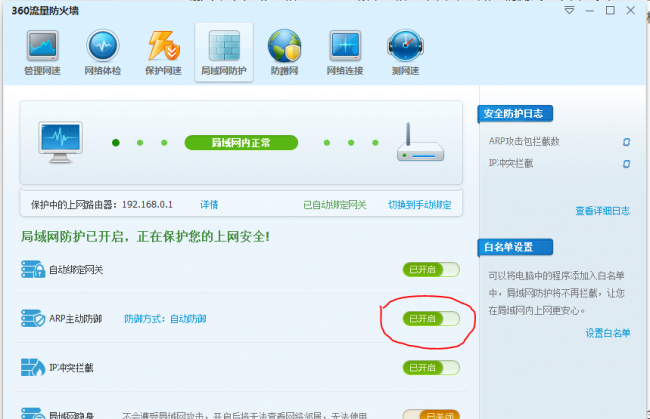Select the 保护网速 lightning shield icon
The image size is (650, 419).
click(x=163, y=53)
